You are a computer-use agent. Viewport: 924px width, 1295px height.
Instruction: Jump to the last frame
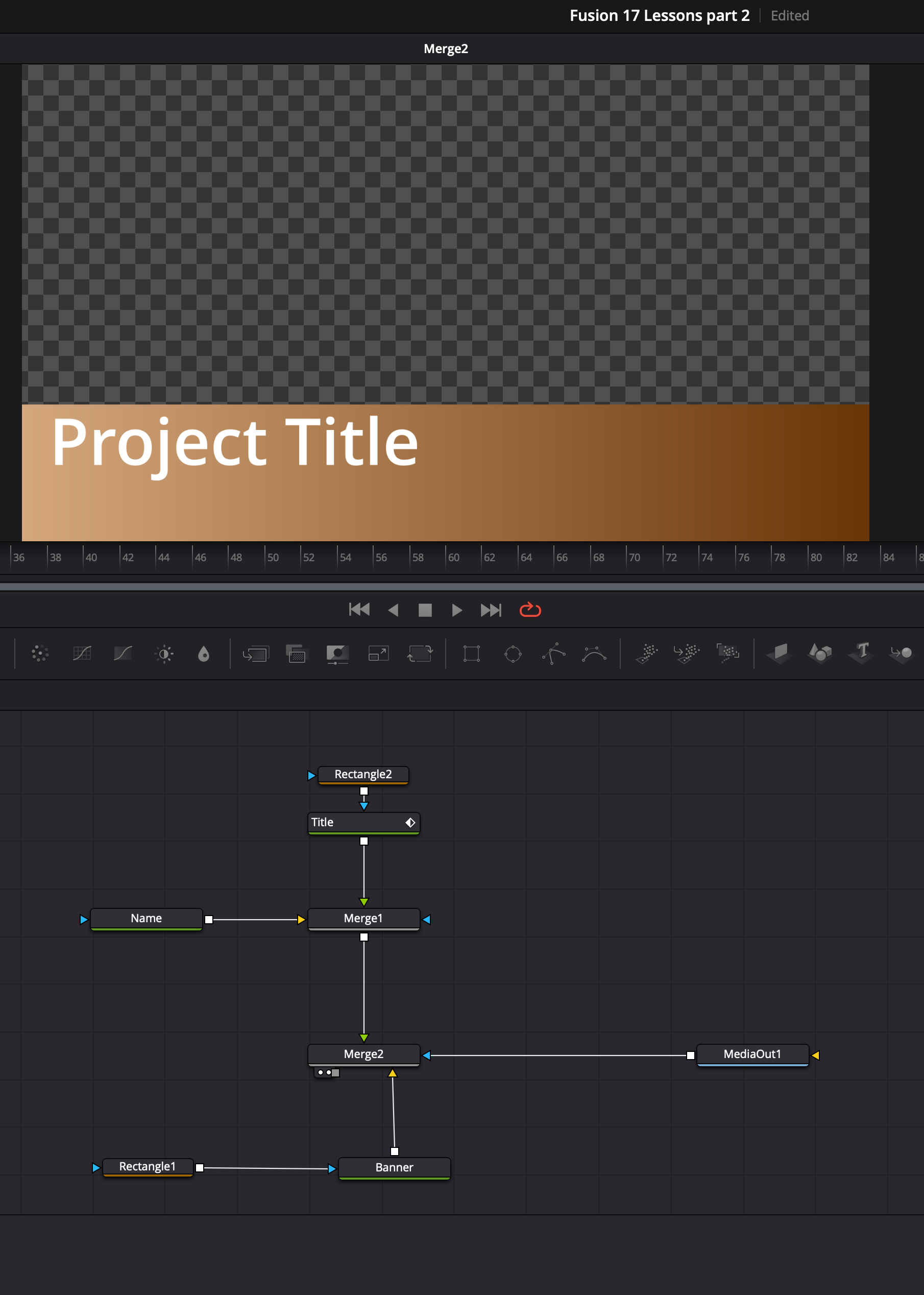pyautogui.click(x=491, y=610)
